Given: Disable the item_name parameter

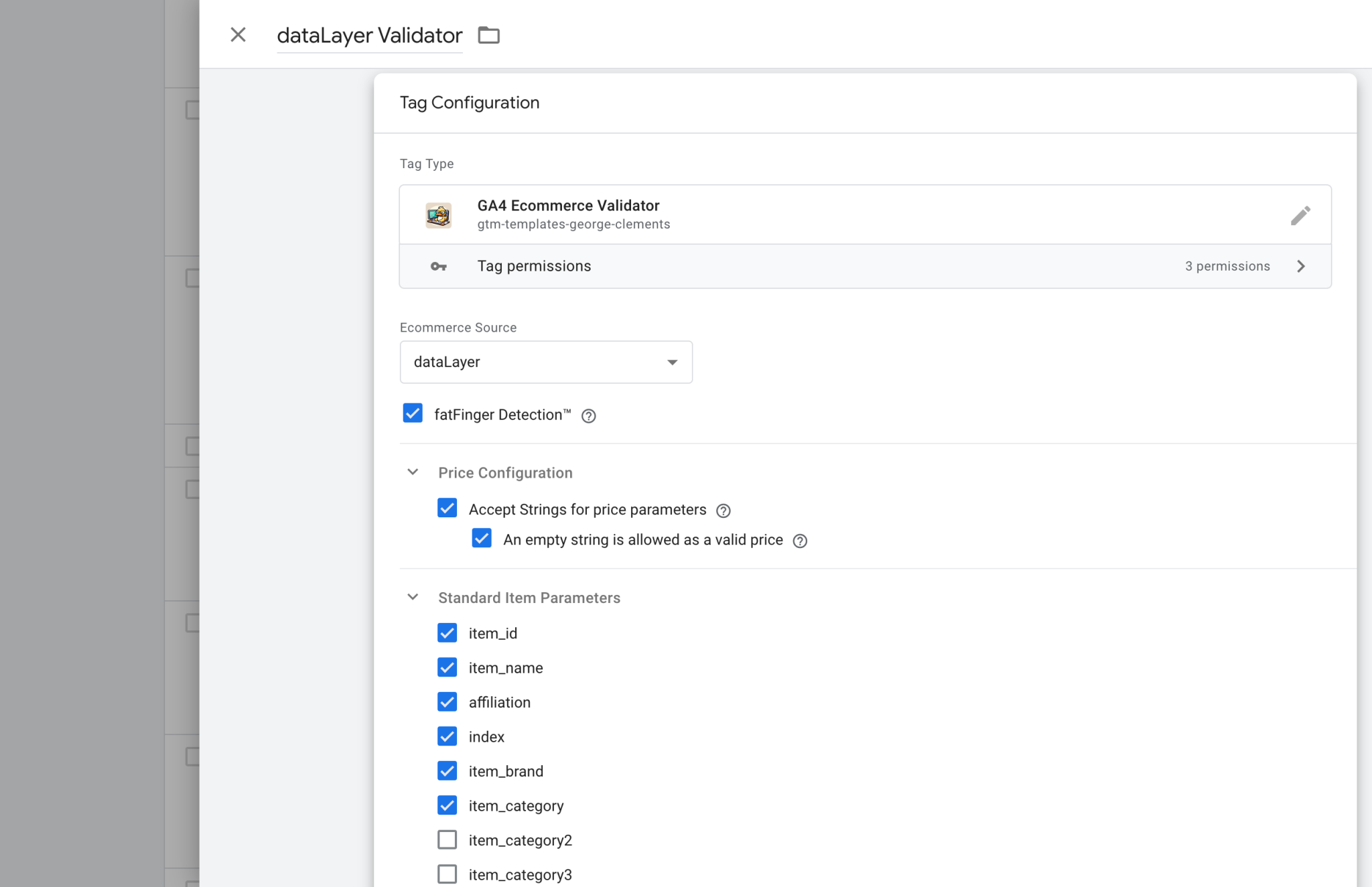Looking at the screenshot, I should pos(447,667).
